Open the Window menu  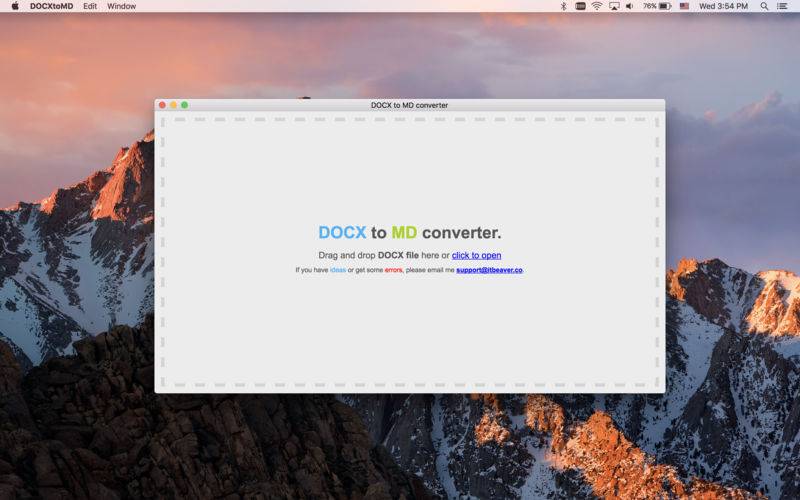(121, 6)
